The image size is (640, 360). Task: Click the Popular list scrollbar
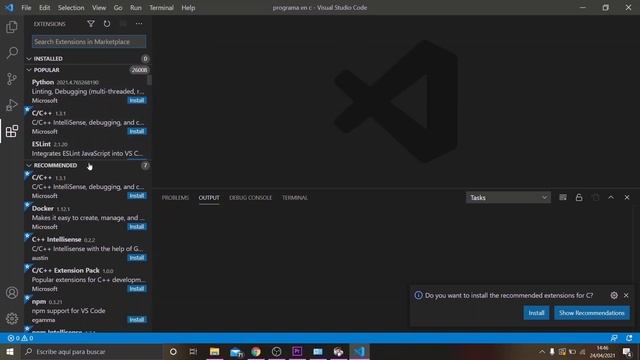coord(149,80)
